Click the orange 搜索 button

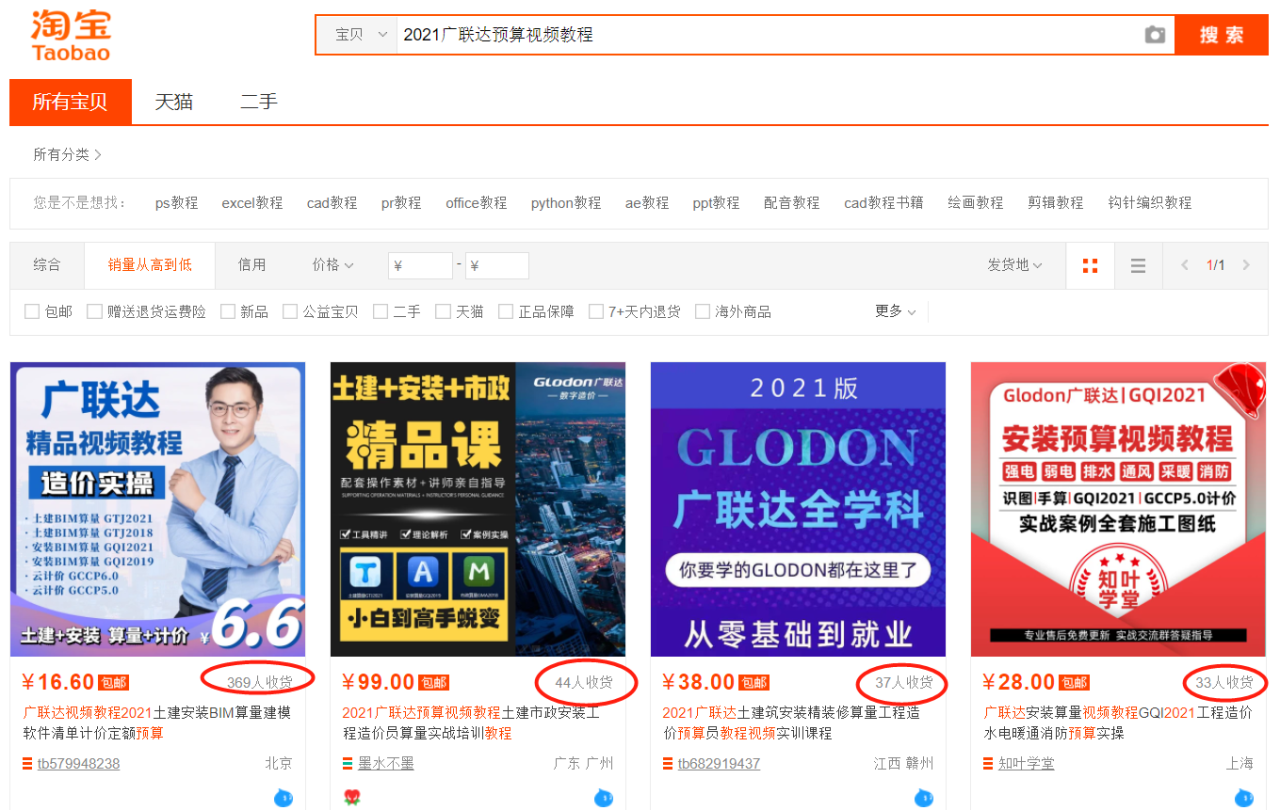click(1221, 35)
